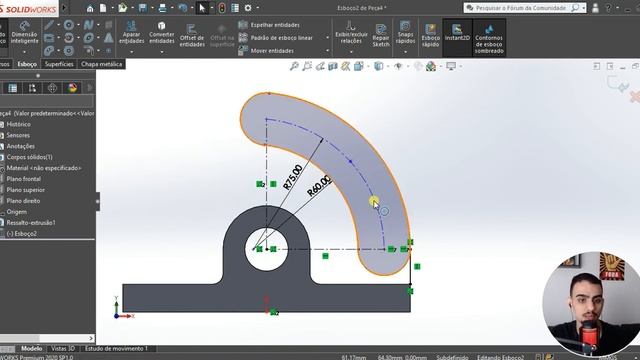Open the Mover entidades dropdown arrow
This screenshot has height=360, width=640.
pyautogui.click(x=327, y=51)
